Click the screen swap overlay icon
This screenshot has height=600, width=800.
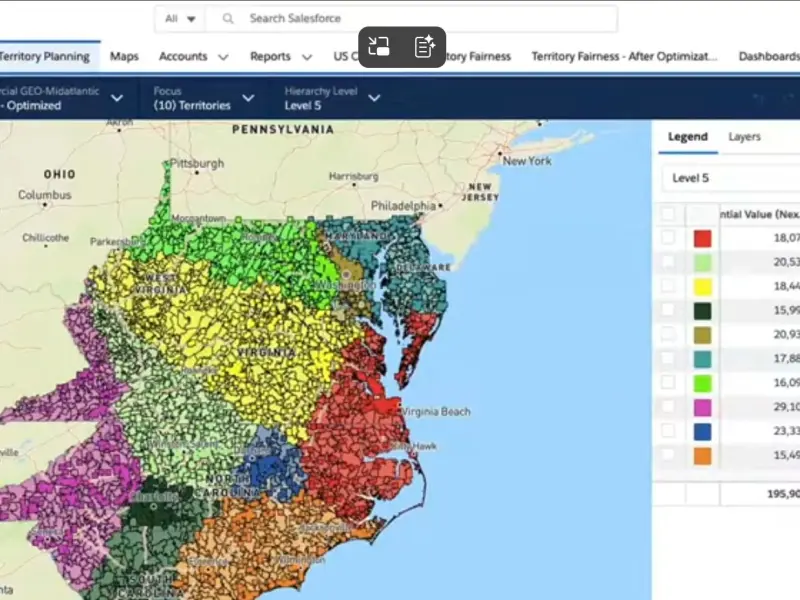(379, 46)
